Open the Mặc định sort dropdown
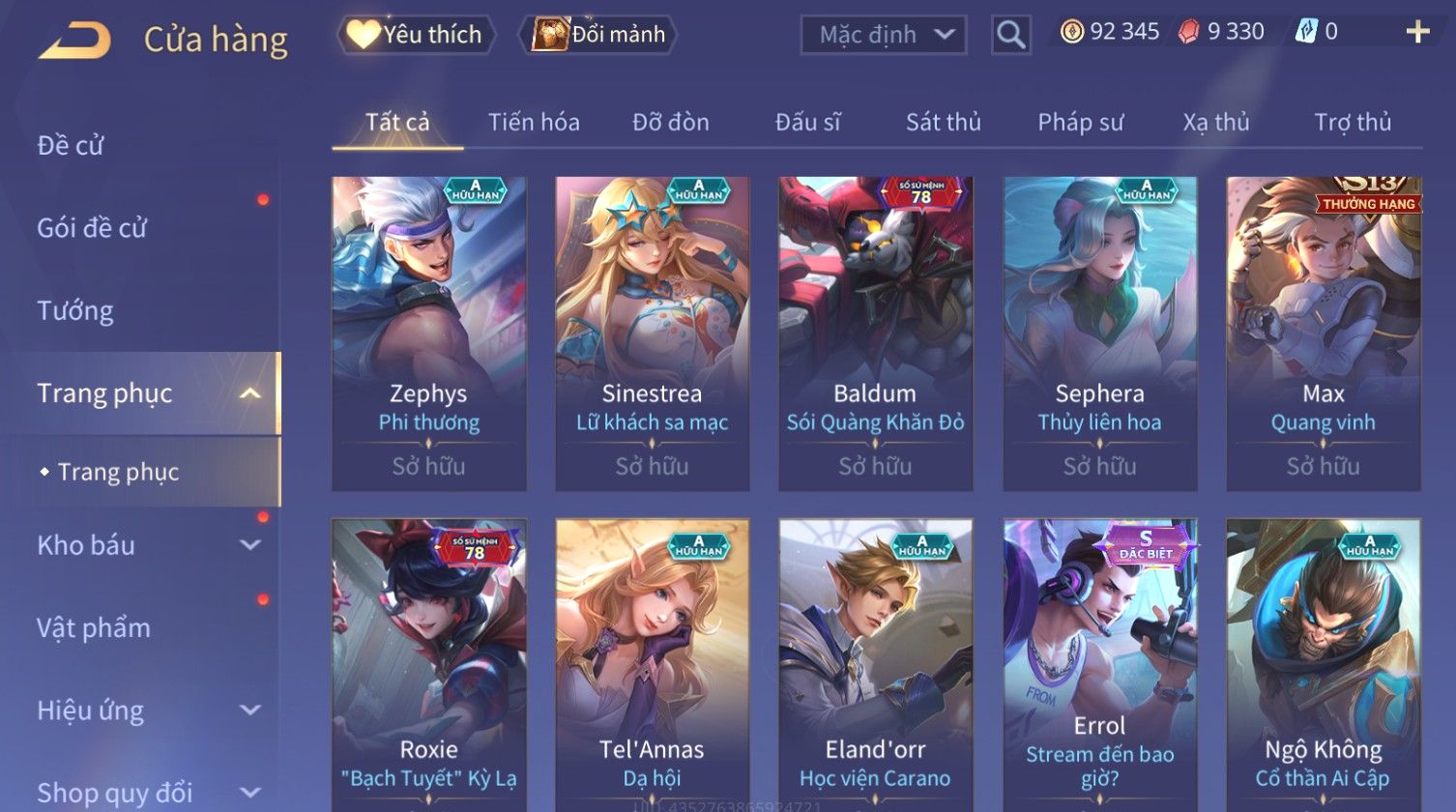 click(883, 35)
